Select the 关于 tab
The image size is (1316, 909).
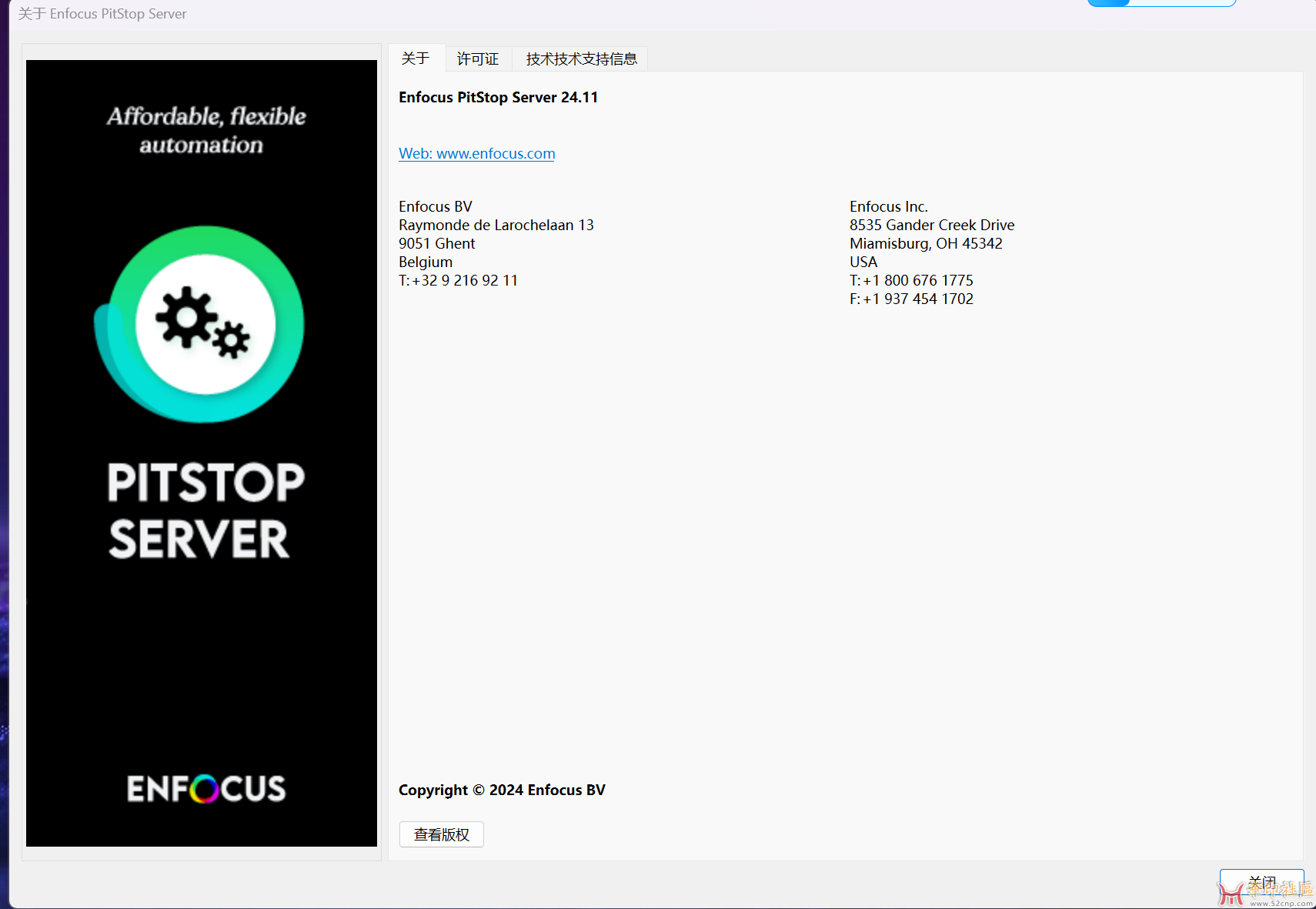pyautogui.click(x=416, y=58)
